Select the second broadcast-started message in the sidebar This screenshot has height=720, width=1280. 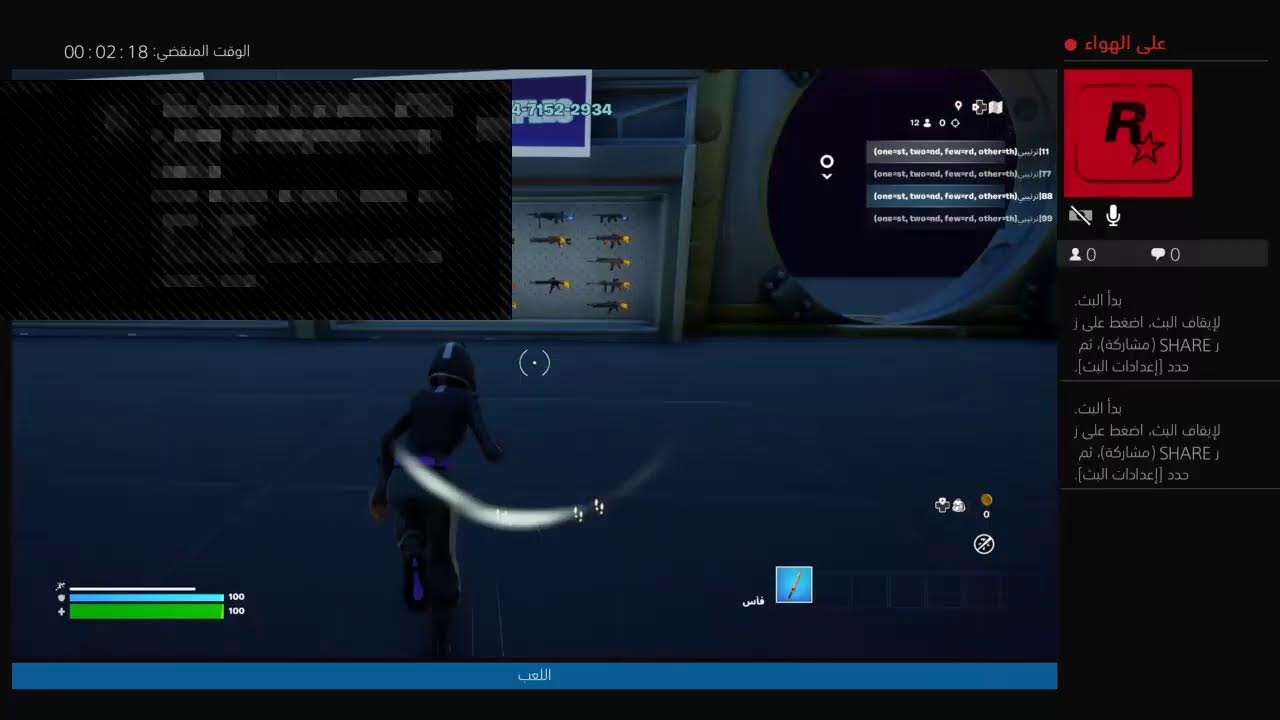point(1147,441)
